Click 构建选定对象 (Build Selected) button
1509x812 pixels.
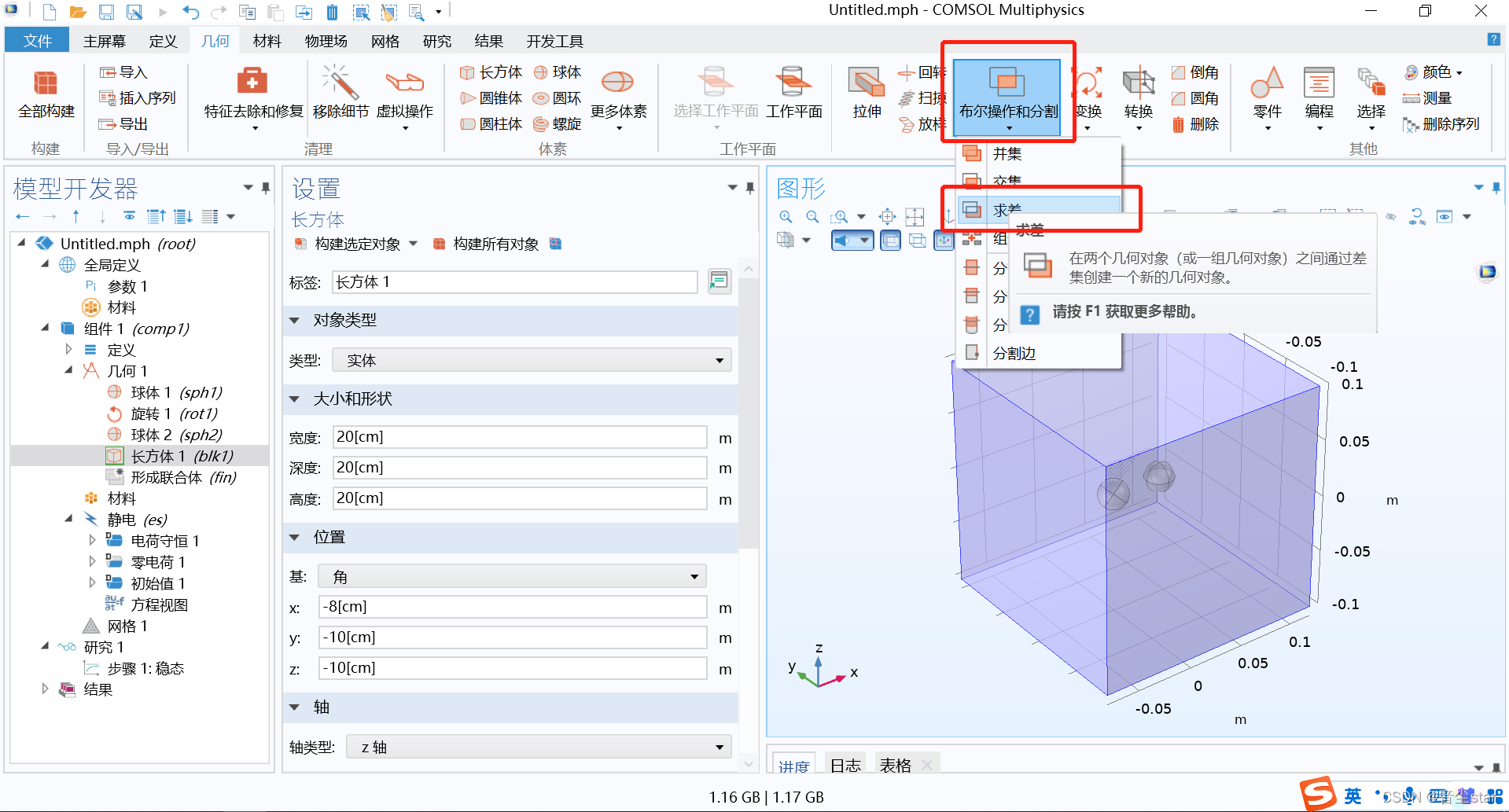click(349, 244)
